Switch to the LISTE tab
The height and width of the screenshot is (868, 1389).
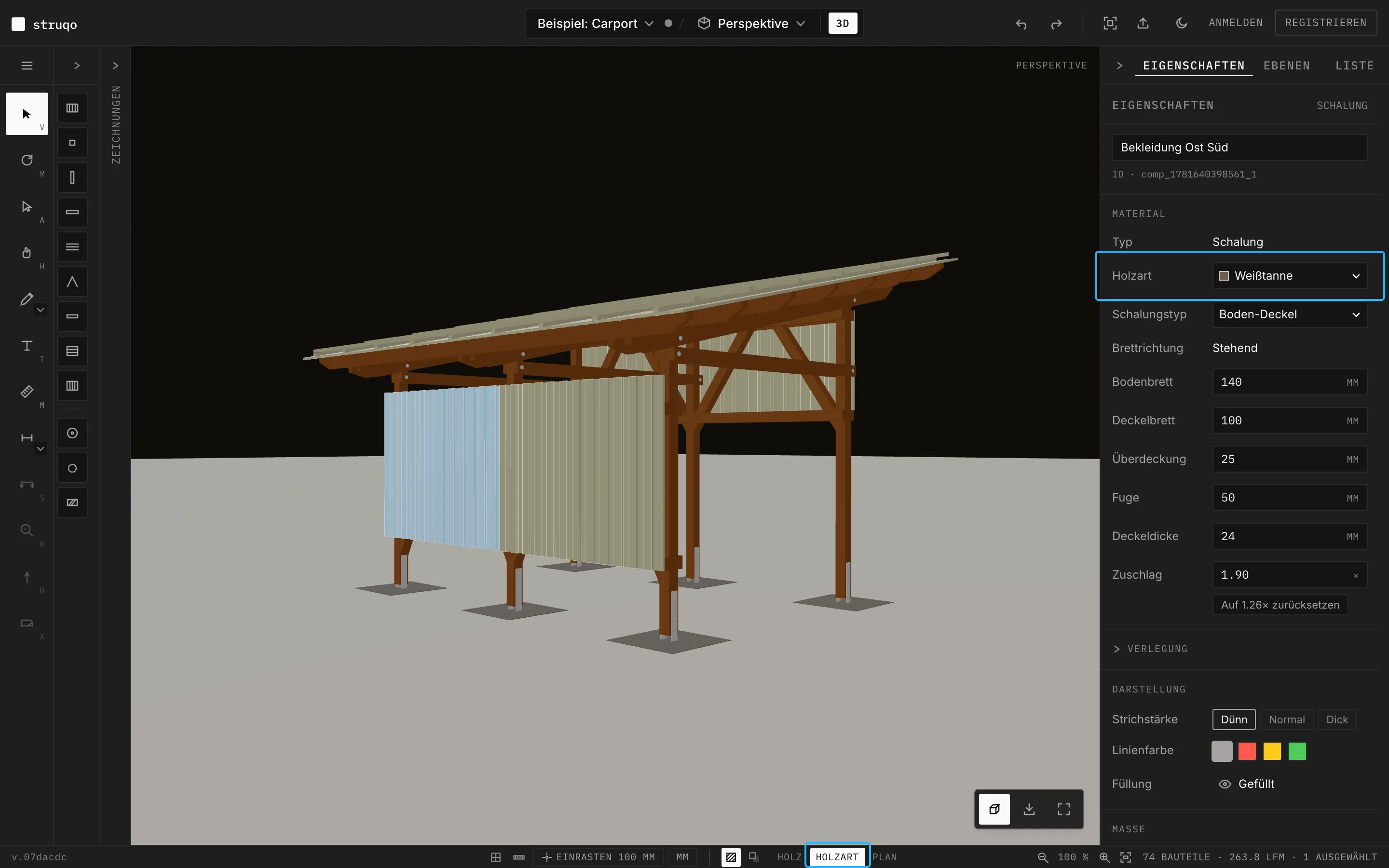click(1354, 66)
